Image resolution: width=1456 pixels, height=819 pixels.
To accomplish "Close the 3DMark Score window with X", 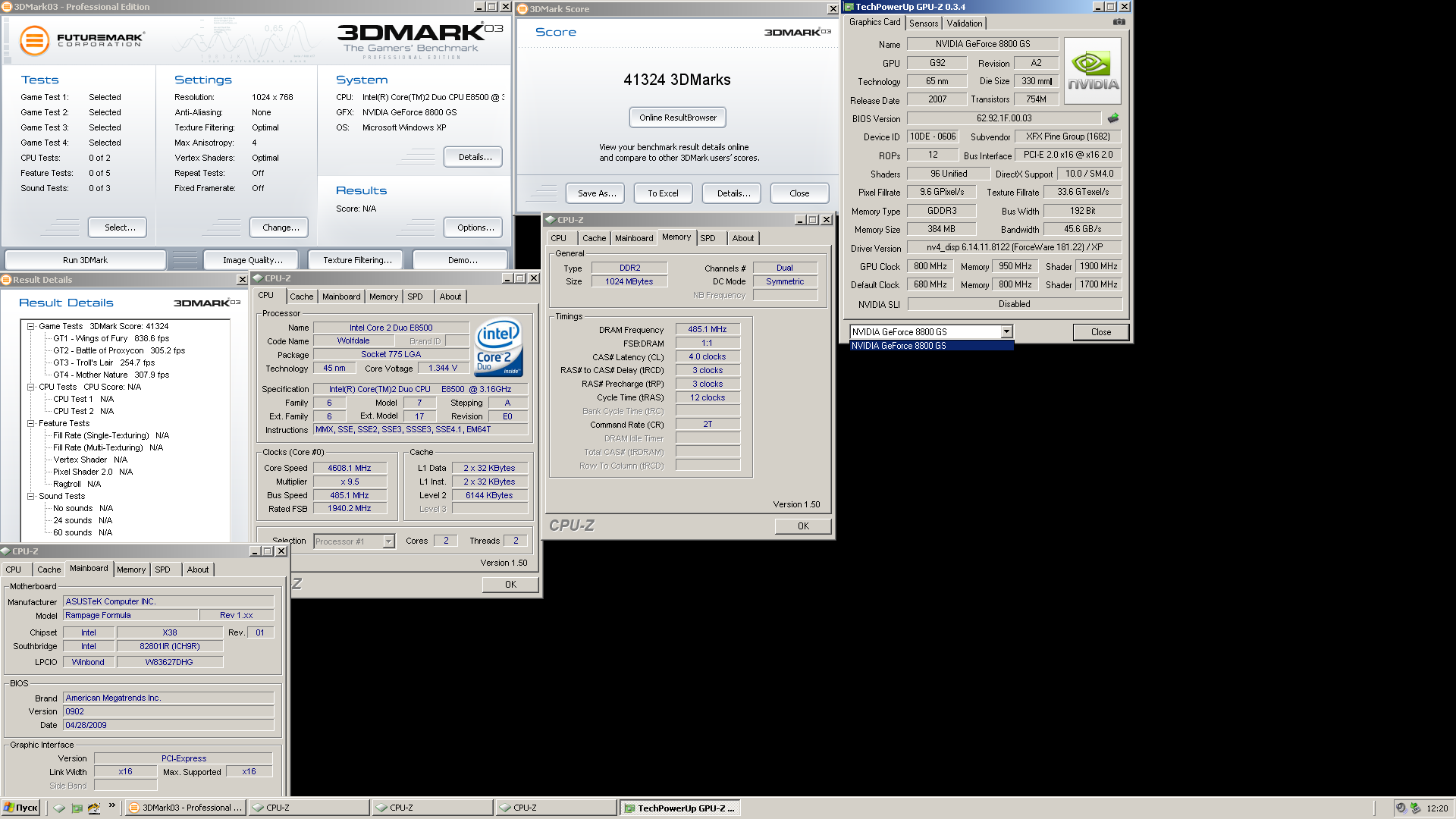I will click(x=833, y=9).
